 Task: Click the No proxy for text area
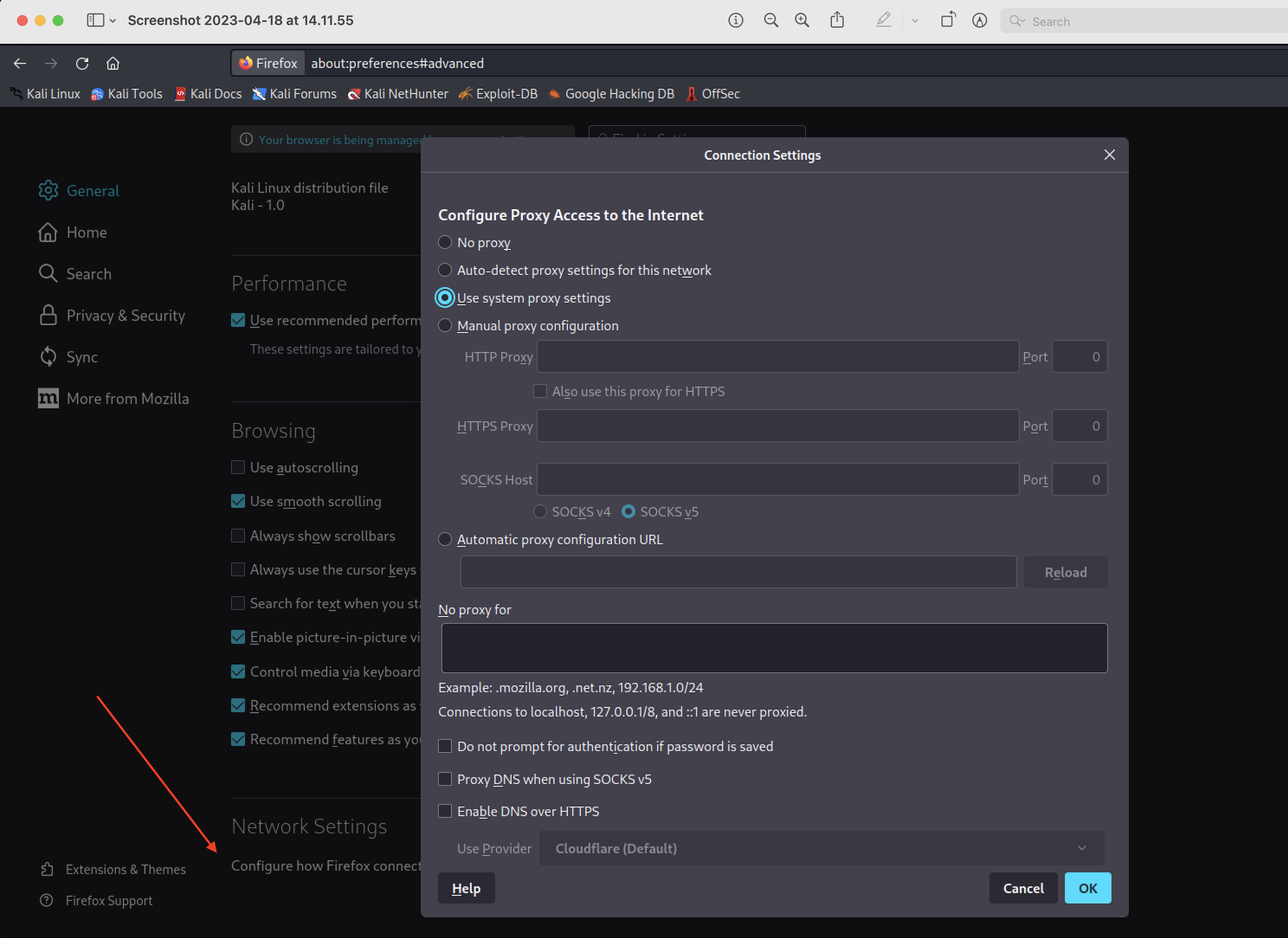click(x=774, y=648)
